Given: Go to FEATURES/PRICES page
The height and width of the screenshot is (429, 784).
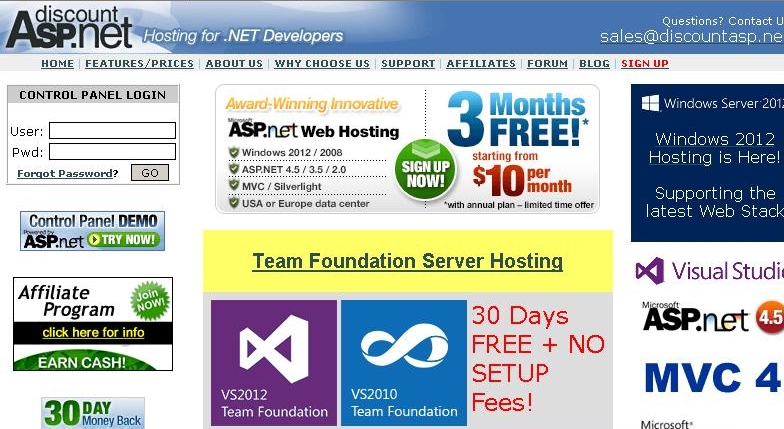Looking at the screenshot, I should click(x=140, y=64).
